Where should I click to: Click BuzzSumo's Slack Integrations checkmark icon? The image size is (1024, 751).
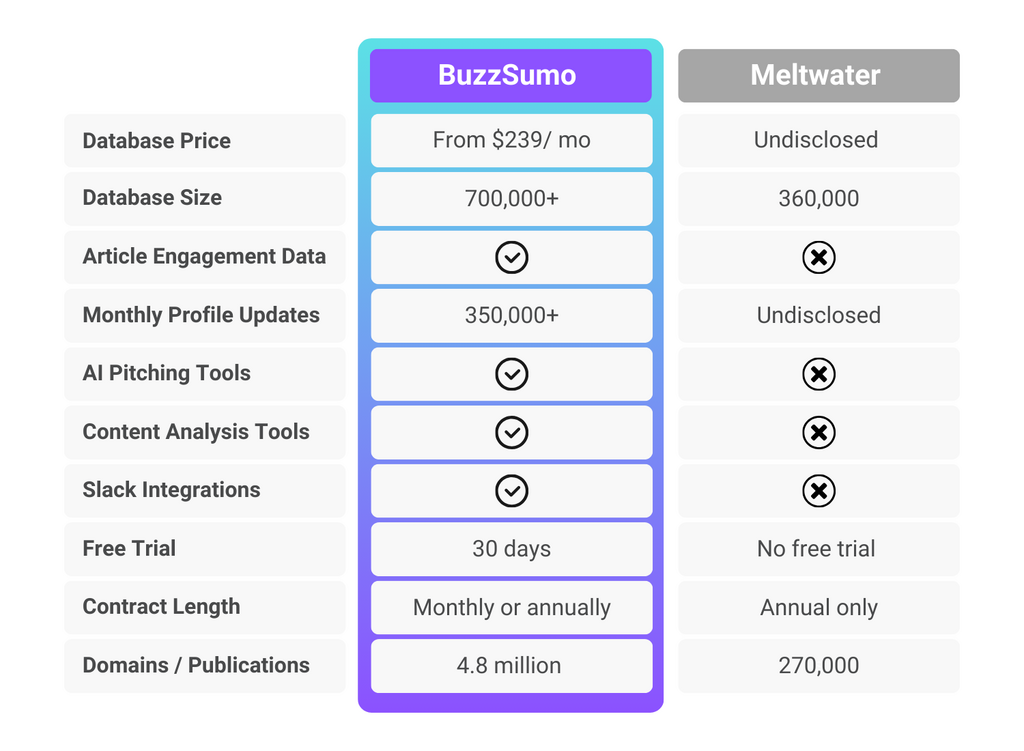(511, 491)
